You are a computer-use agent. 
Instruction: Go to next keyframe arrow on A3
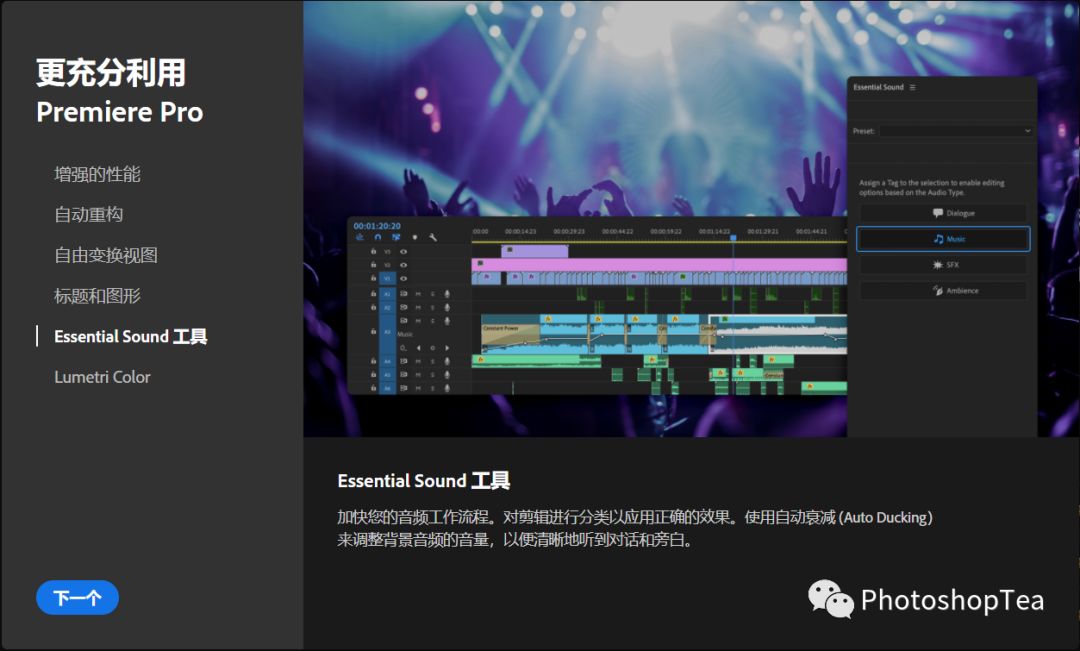coord(447,348)
